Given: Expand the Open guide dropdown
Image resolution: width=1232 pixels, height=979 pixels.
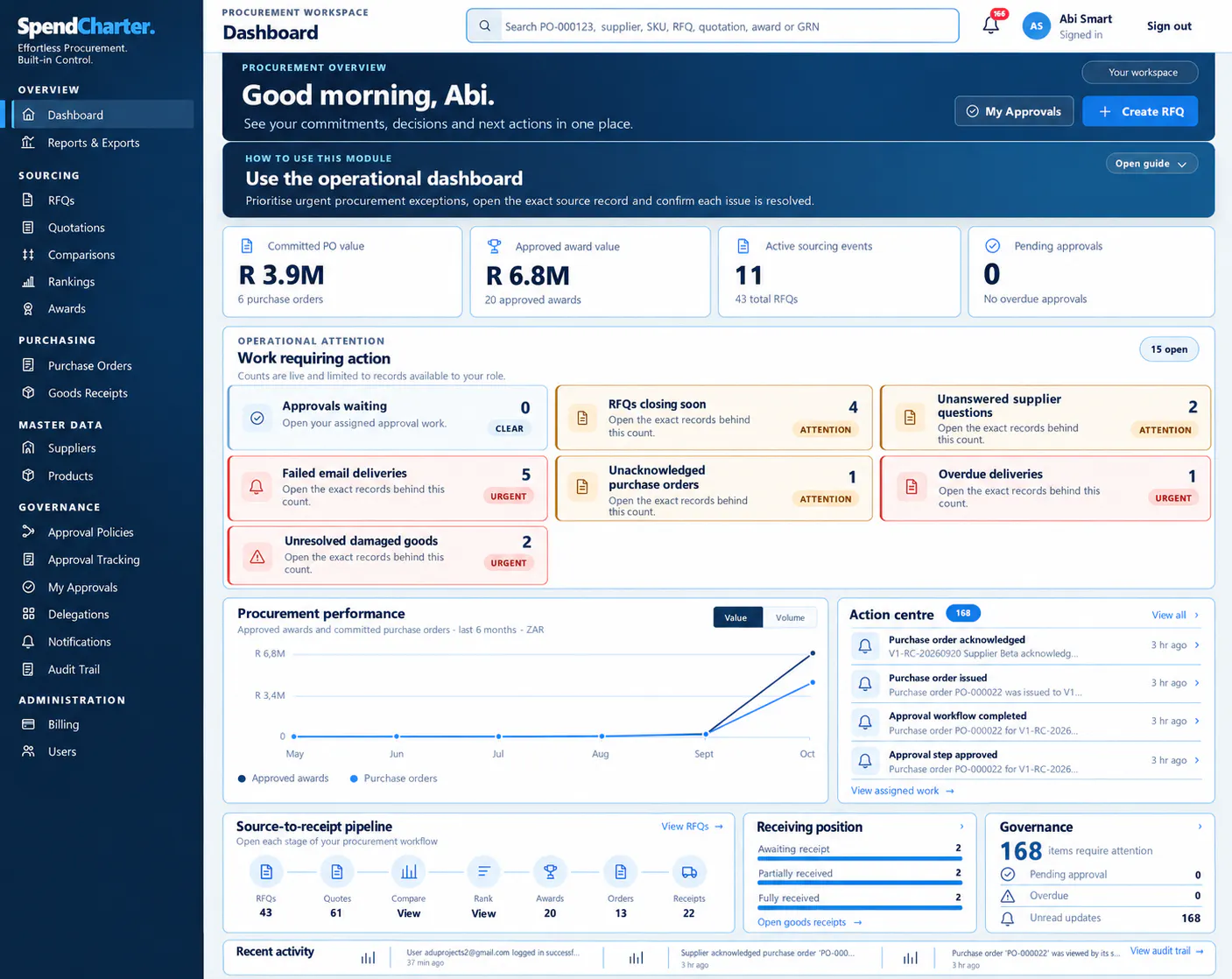Looking at the screenshot, I should [x=1151, y=164].
